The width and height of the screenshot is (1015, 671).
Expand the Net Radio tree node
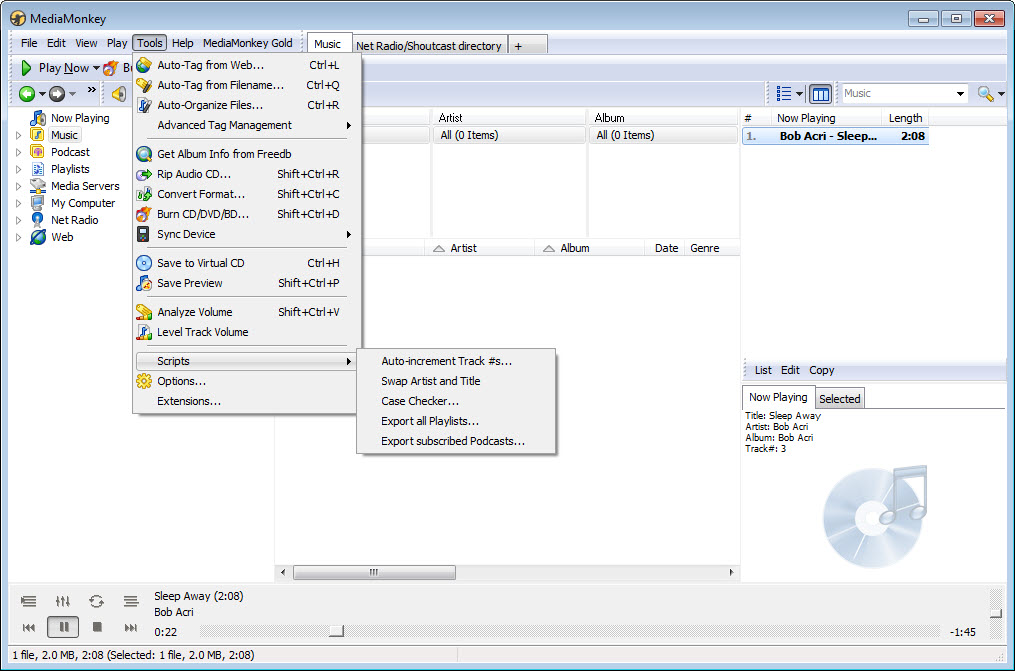19,220
